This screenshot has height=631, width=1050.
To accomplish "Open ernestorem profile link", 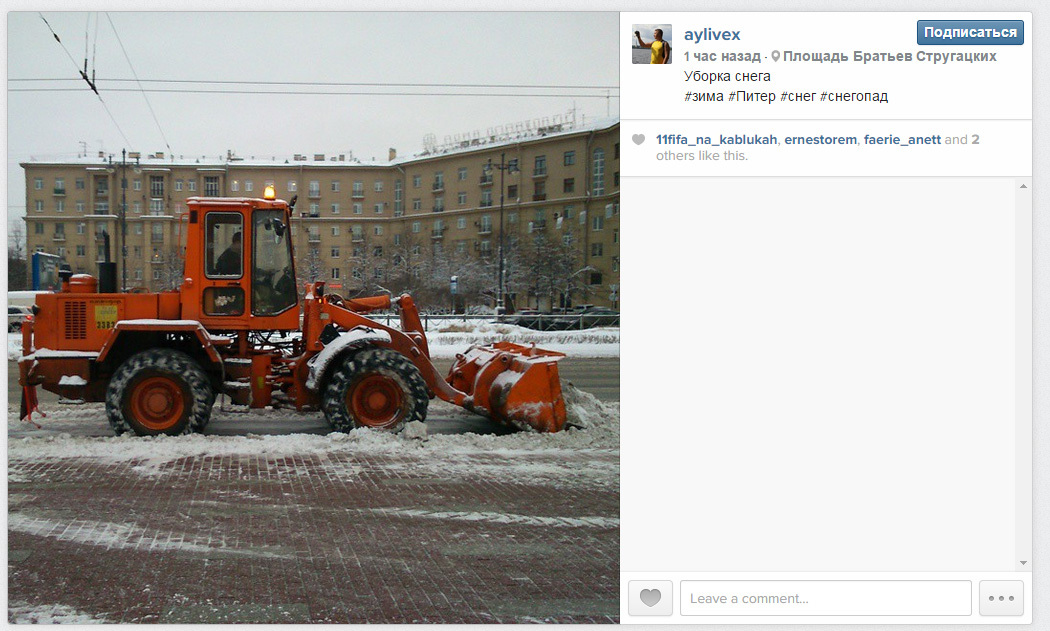I will click(820, 139).
